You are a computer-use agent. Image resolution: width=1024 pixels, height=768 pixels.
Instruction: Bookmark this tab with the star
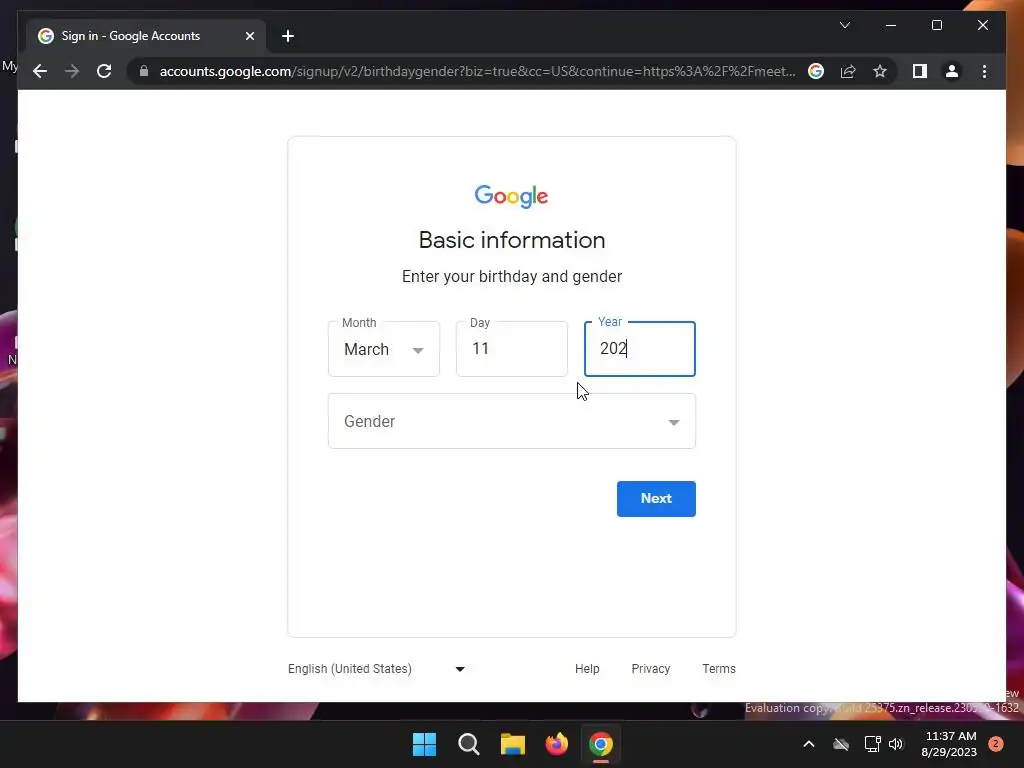(880, 71)
